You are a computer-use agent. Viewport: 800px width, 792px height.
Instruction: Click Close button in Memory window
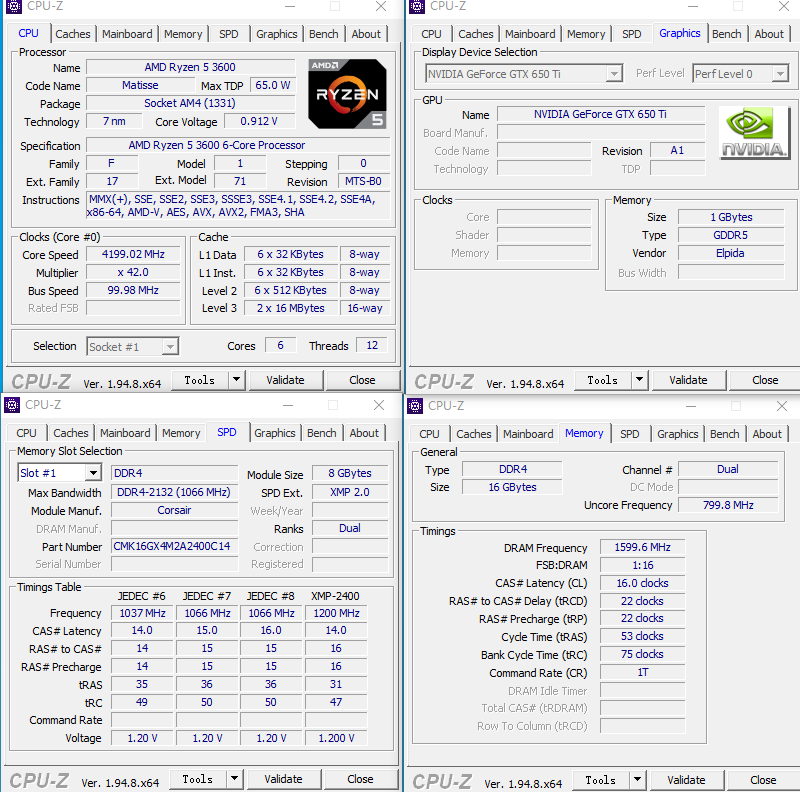(763, 780)
